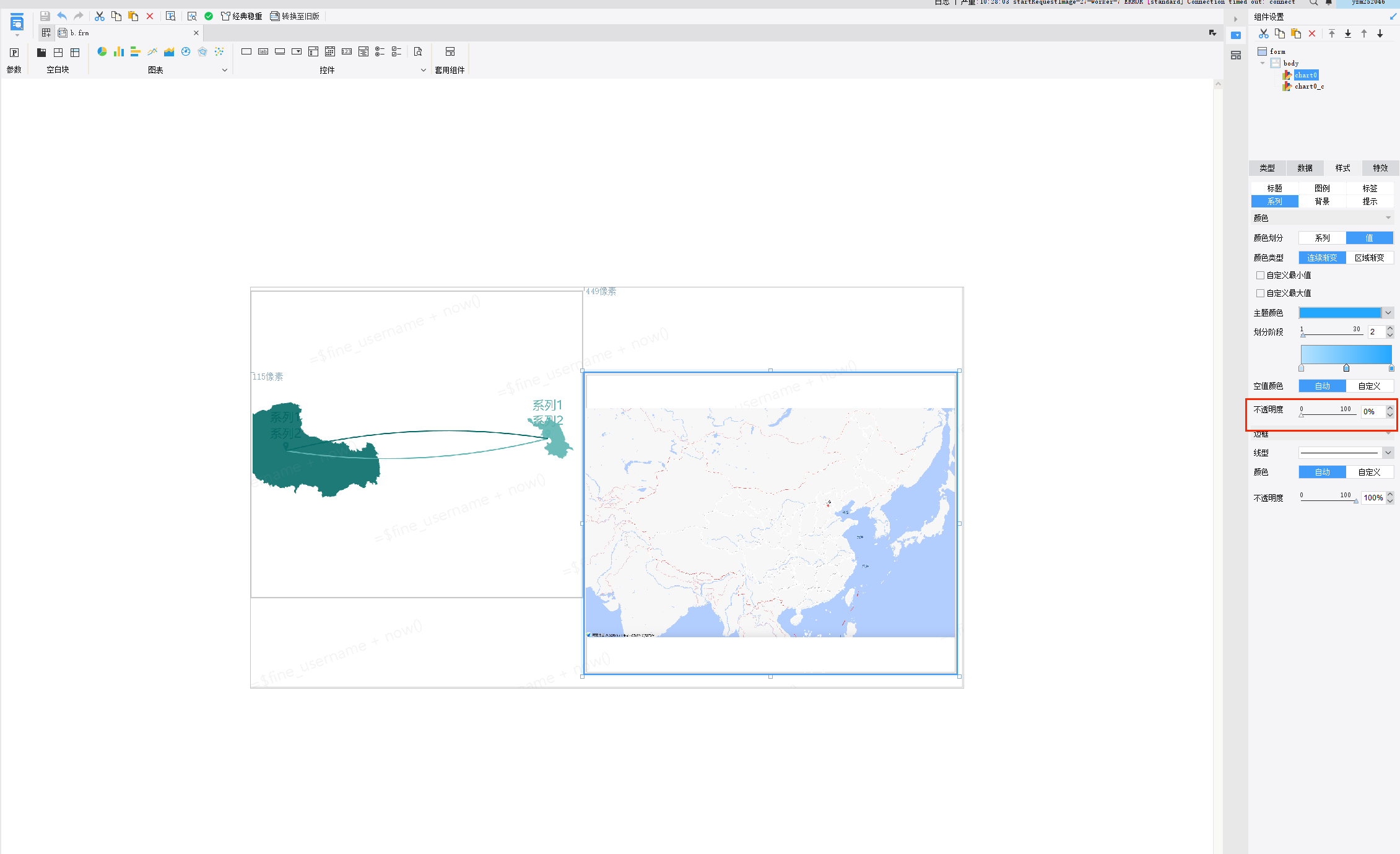Open the 特效 tab

(x=1380, y=168)
